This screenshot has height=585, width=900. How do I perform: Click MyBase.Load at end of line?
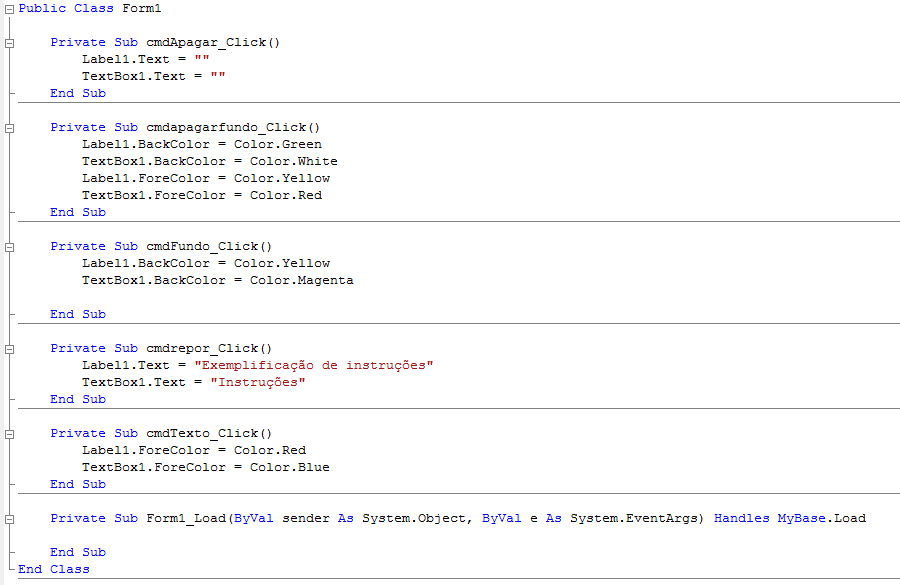[821, 518]
